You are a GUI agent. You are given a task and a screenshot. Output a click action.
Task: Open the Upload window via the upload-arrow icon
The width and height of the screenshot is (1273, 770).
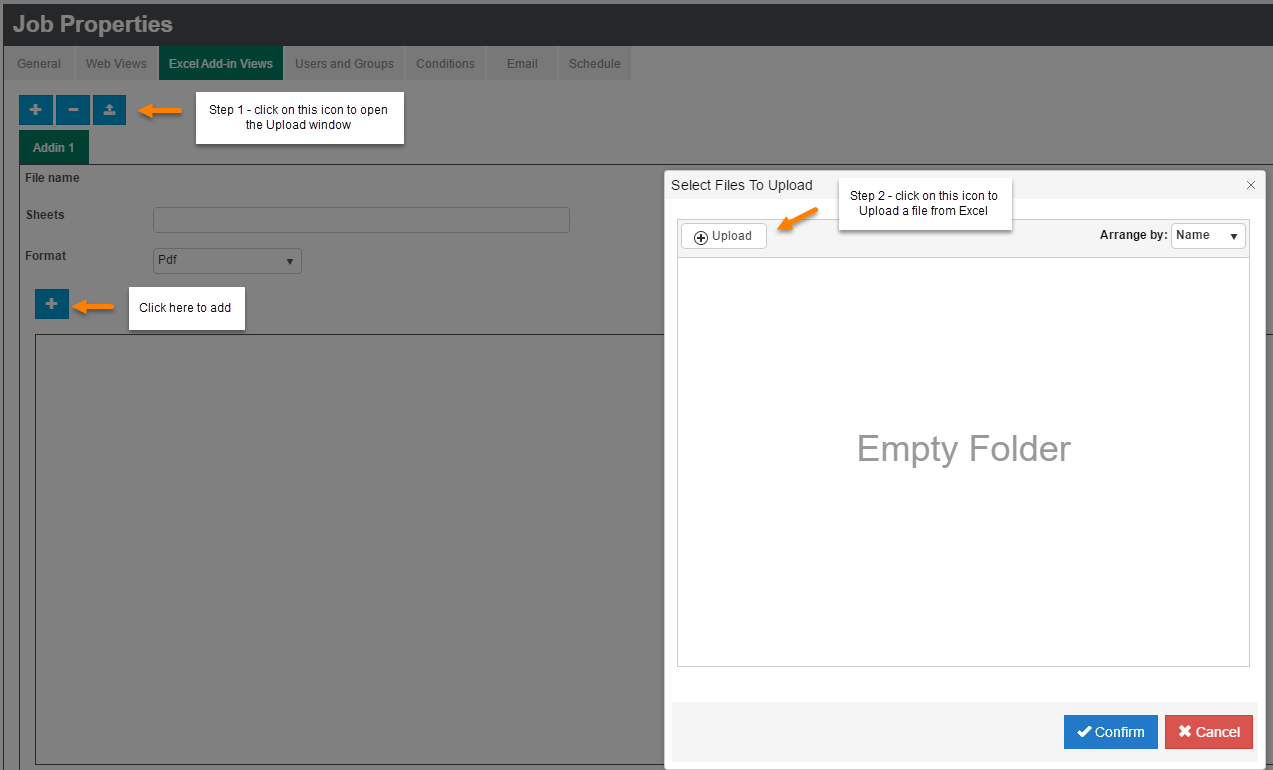coord(110,110)
